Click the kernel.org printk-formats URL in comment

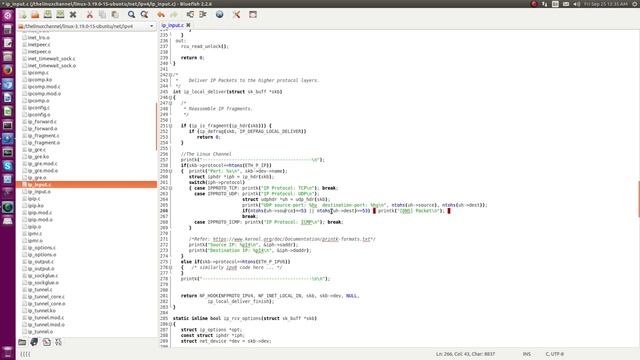tap(293, 239)
